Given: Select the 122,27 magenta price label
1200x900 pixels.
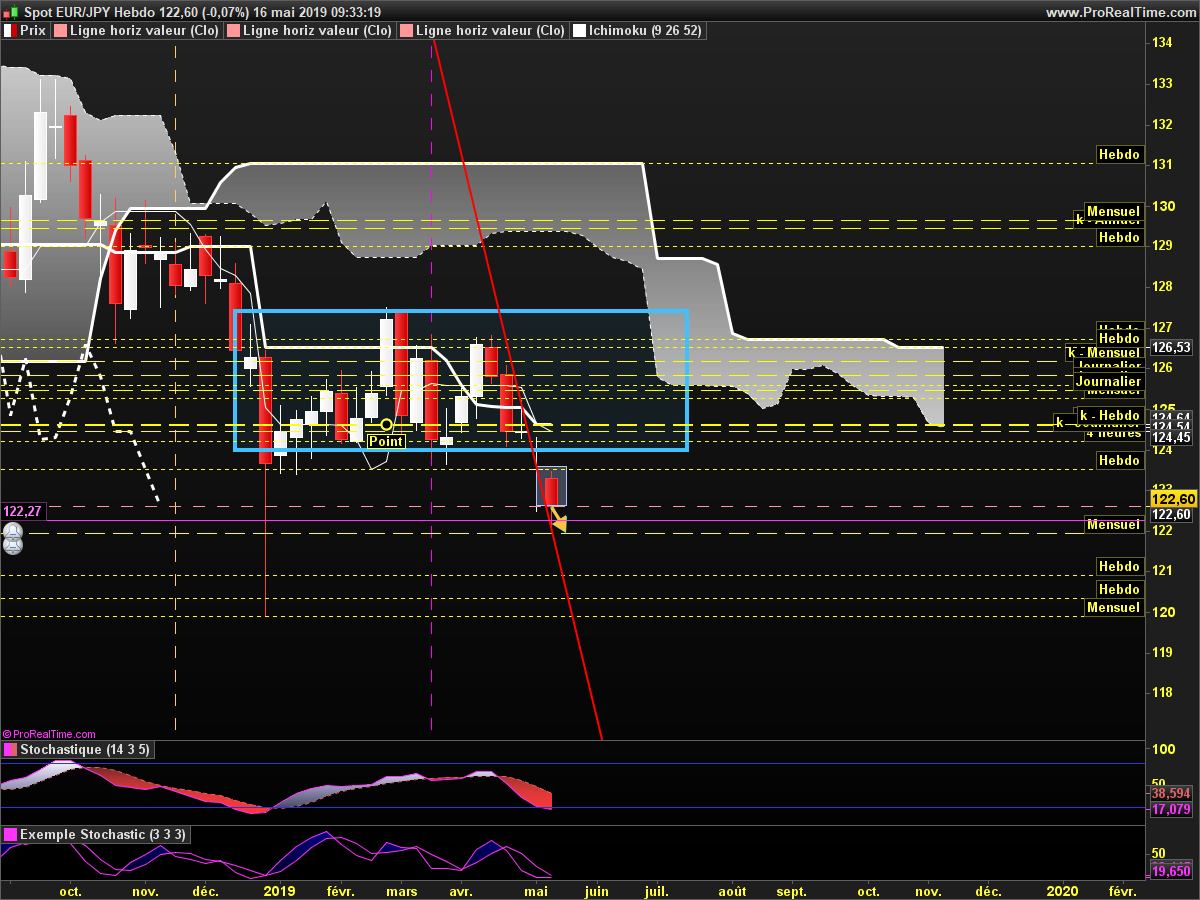Looking at the screenshot, I should (x=22, y=511).
